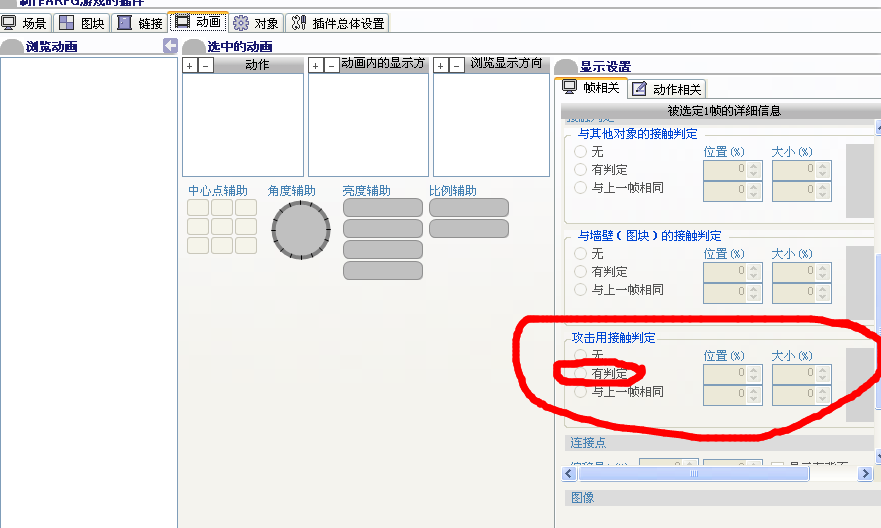Click the plus button beside 动作
The image size is (881, 528).
coord(190,66)
